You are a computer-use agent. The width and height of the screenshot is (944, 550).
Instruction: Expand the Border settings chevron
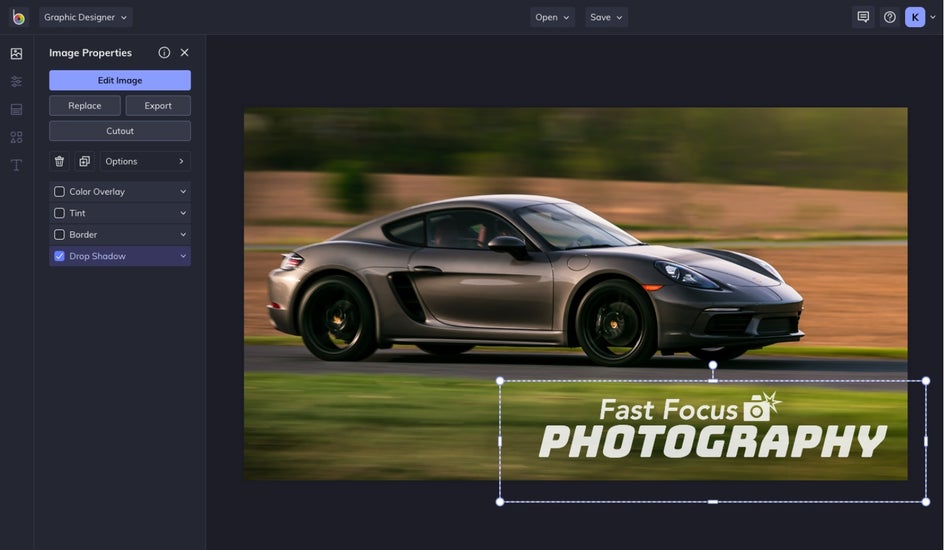point(183,235)
